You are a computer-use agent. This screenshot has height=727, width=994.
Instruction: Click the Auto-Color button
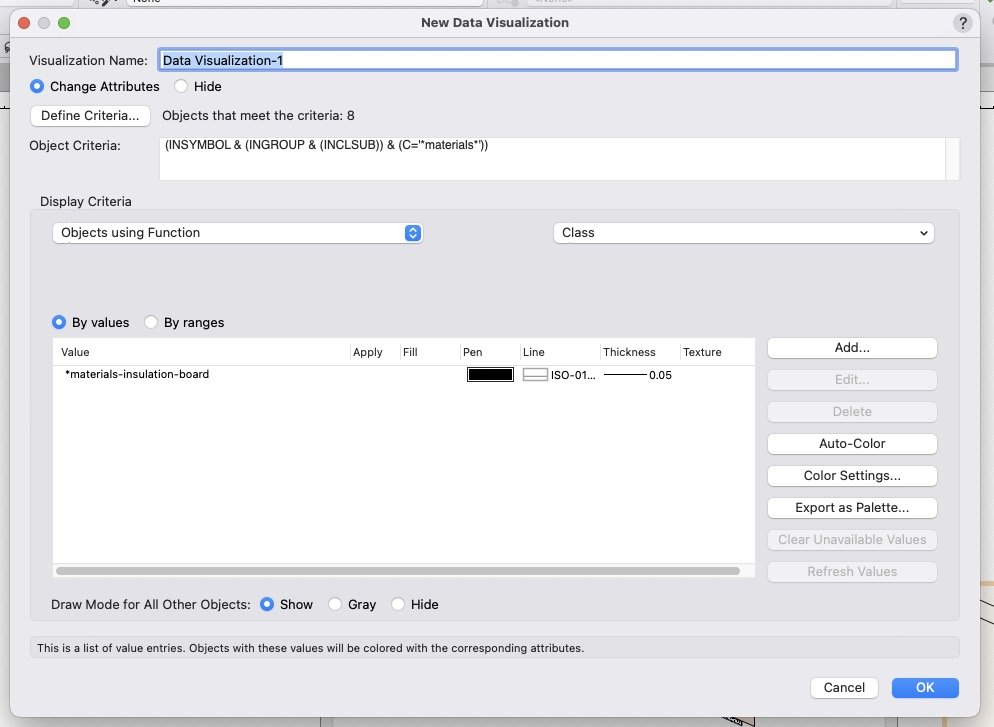[x=852, y=444]
